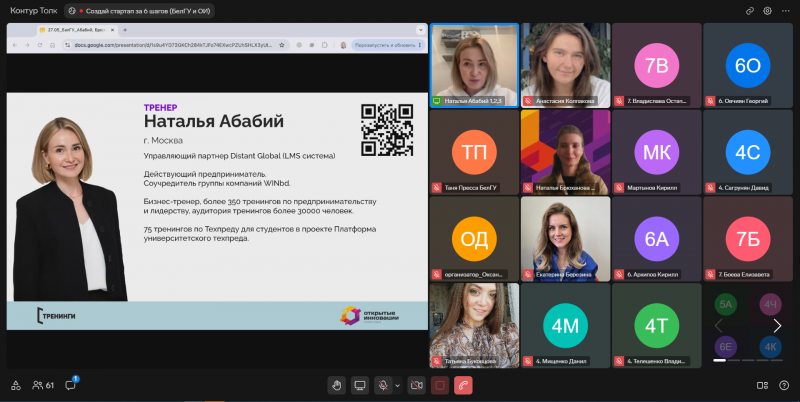Stop the recording with the red square
This screenshot has width=800, height=402.
coord(440,385)
